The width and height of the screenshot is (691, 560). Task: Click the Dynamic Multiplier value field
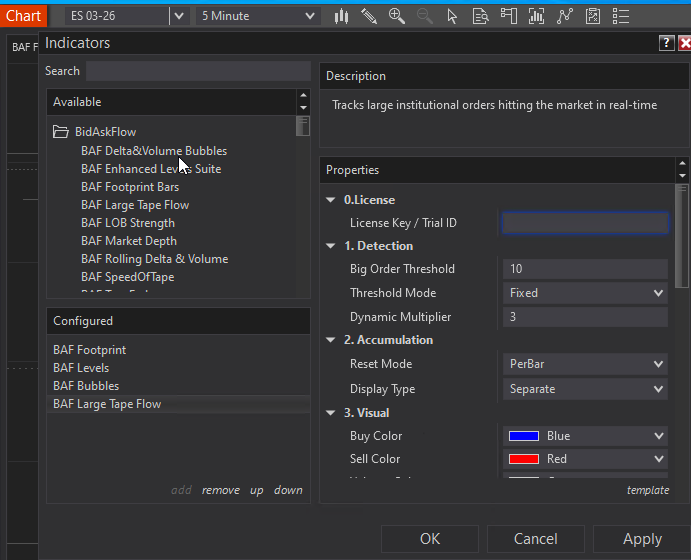[585, 317]
